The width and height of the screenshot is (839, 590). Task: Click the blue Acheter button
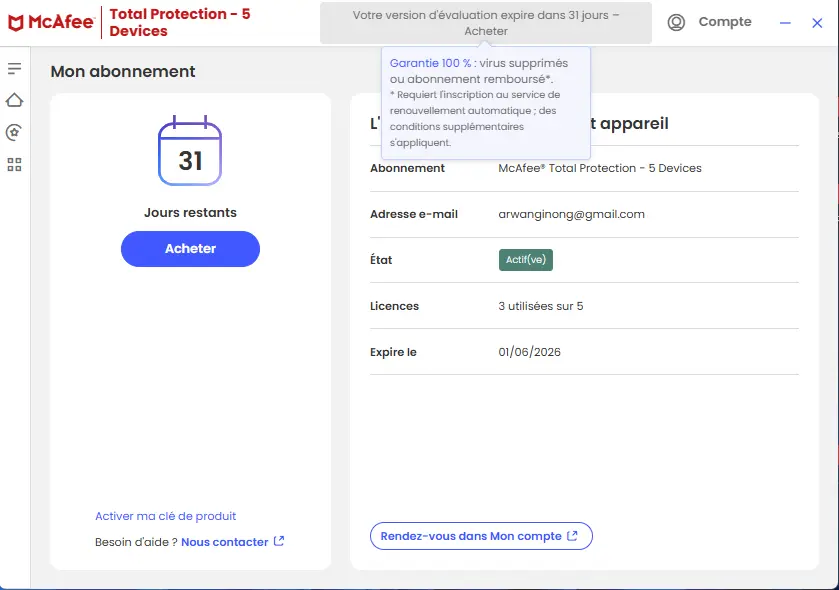coord(190,249)
